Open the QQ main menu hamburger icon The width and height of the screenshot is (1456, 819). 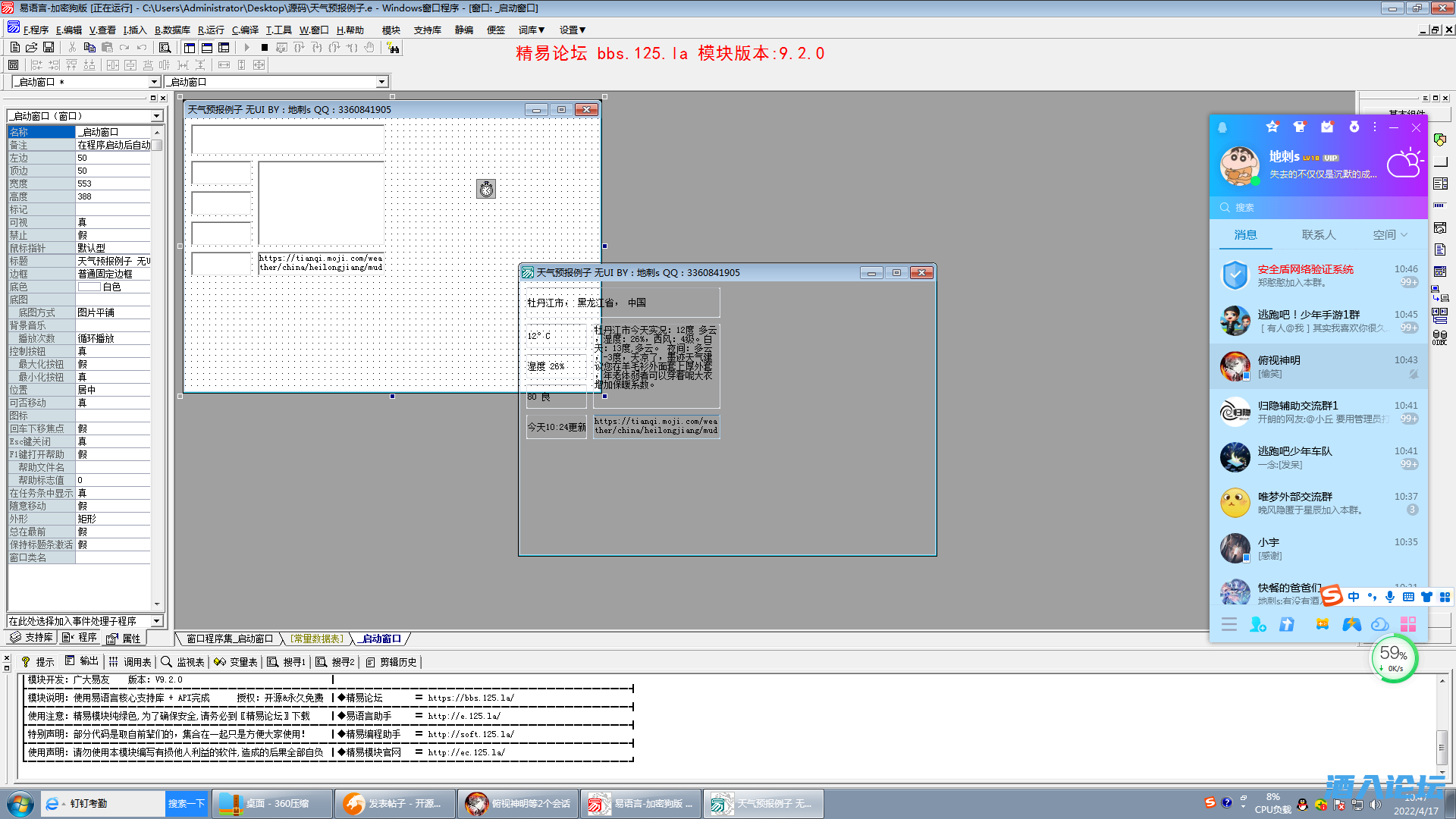point(1229,624)
